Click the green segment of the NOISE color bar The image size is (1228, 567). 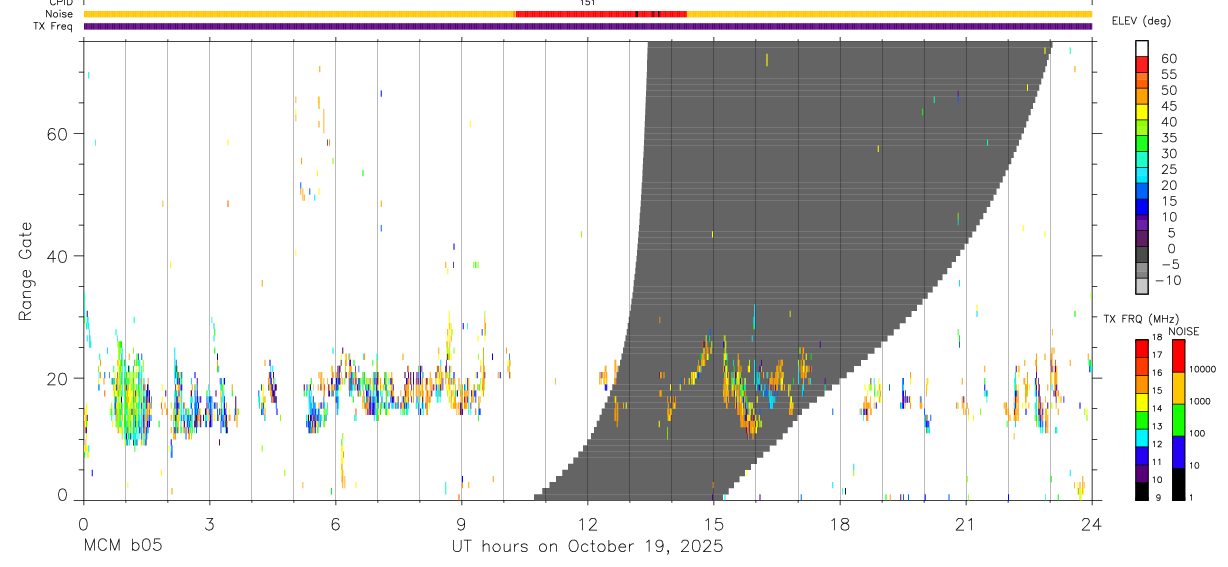[x=1177, y=420]
